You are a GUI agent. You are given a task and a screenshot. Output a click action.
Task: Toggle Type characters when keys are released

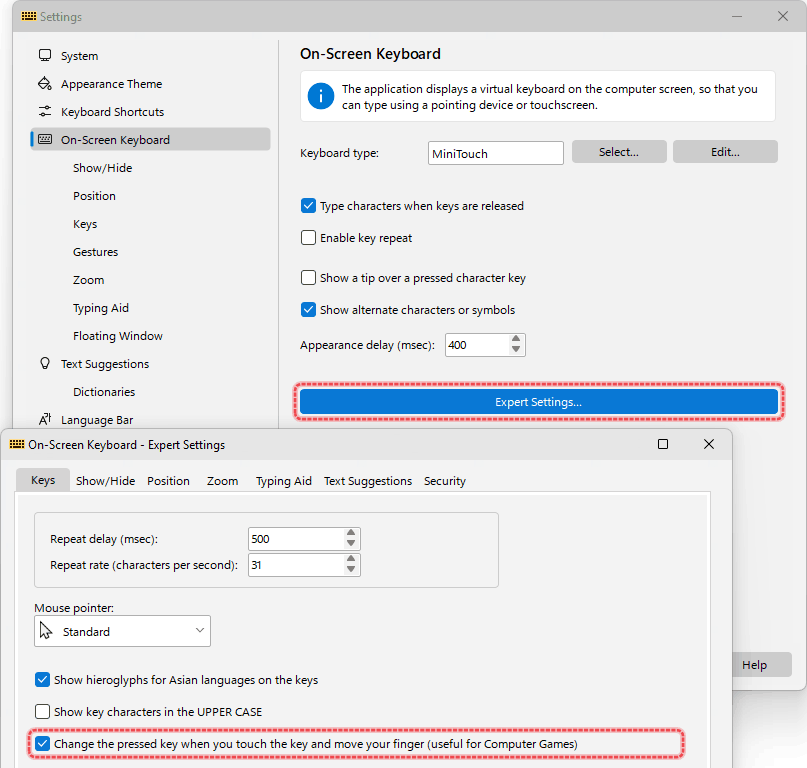[x=308, y=206]
